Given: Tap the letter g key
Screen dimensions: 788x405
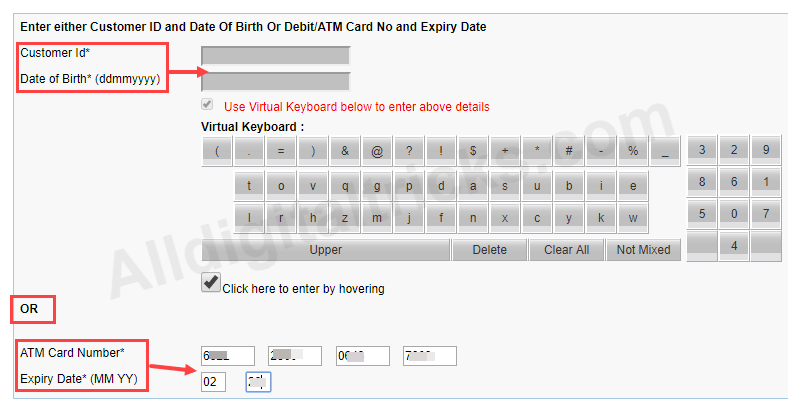Looking at the screenshot, I should pos(377,186).
